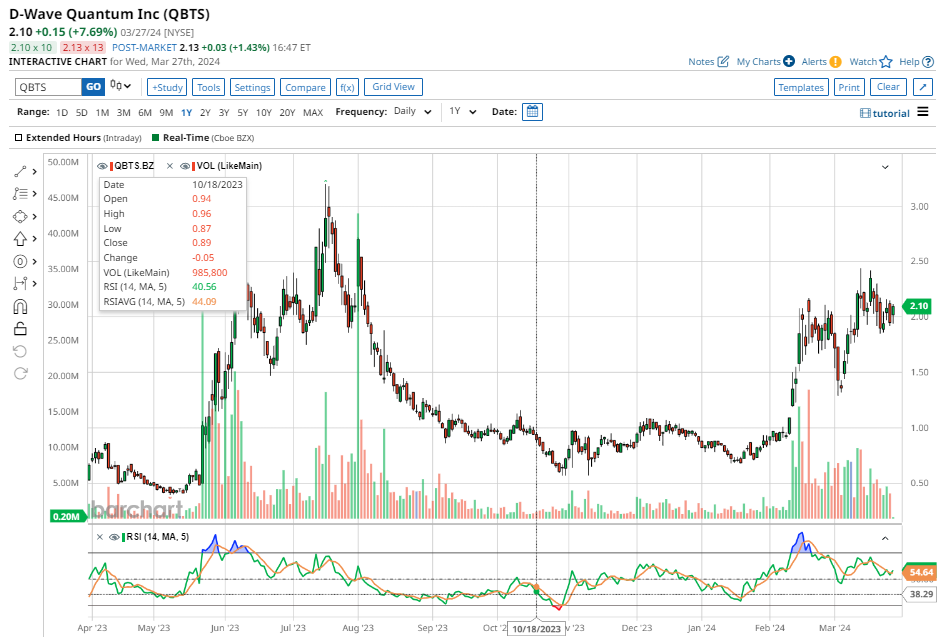Image resolution: width=943 pixels, height=641 pixels.
Task: Collapse the RSI pane chevron
Action: 885,538
